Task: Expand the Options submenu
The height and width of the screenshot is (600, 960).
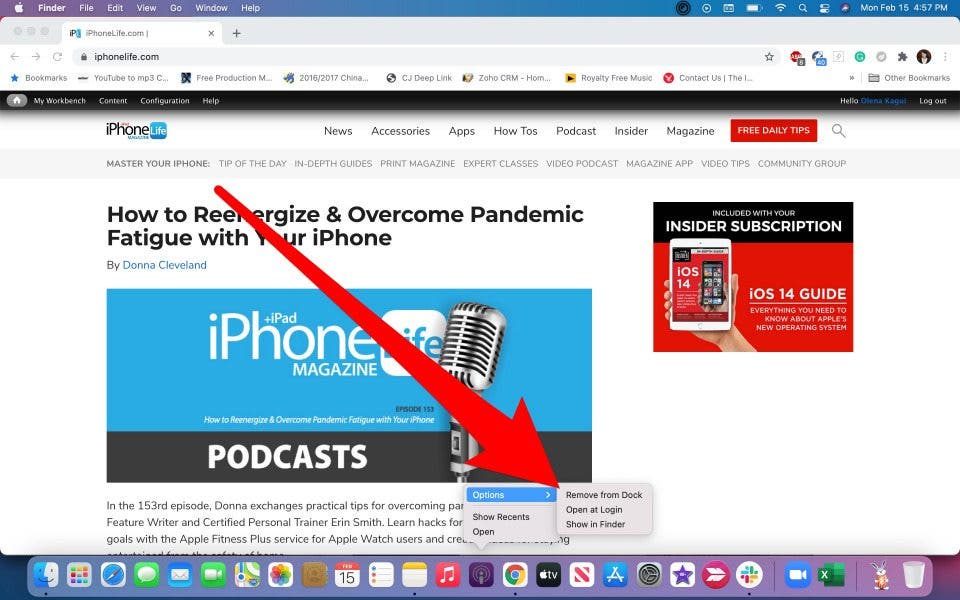Action: (511, 495)
